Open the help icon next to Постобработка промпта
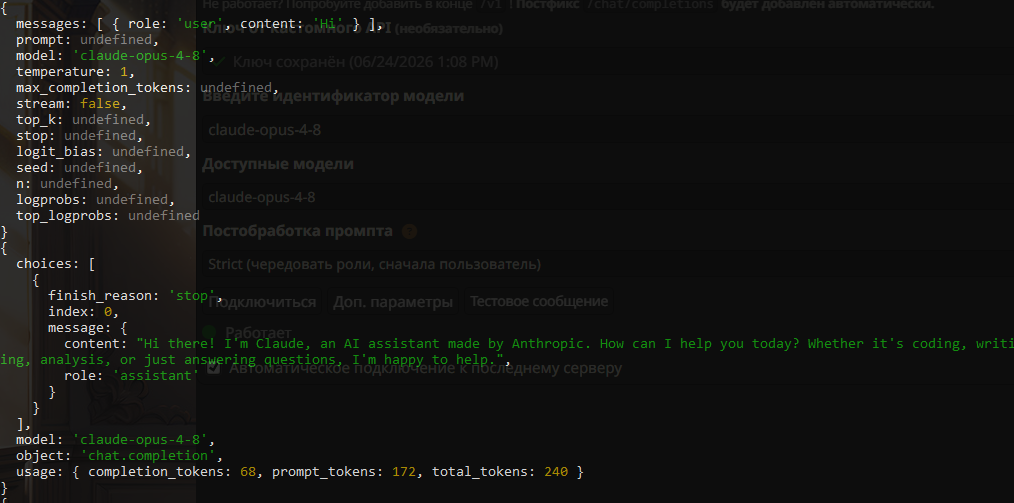 409,231
